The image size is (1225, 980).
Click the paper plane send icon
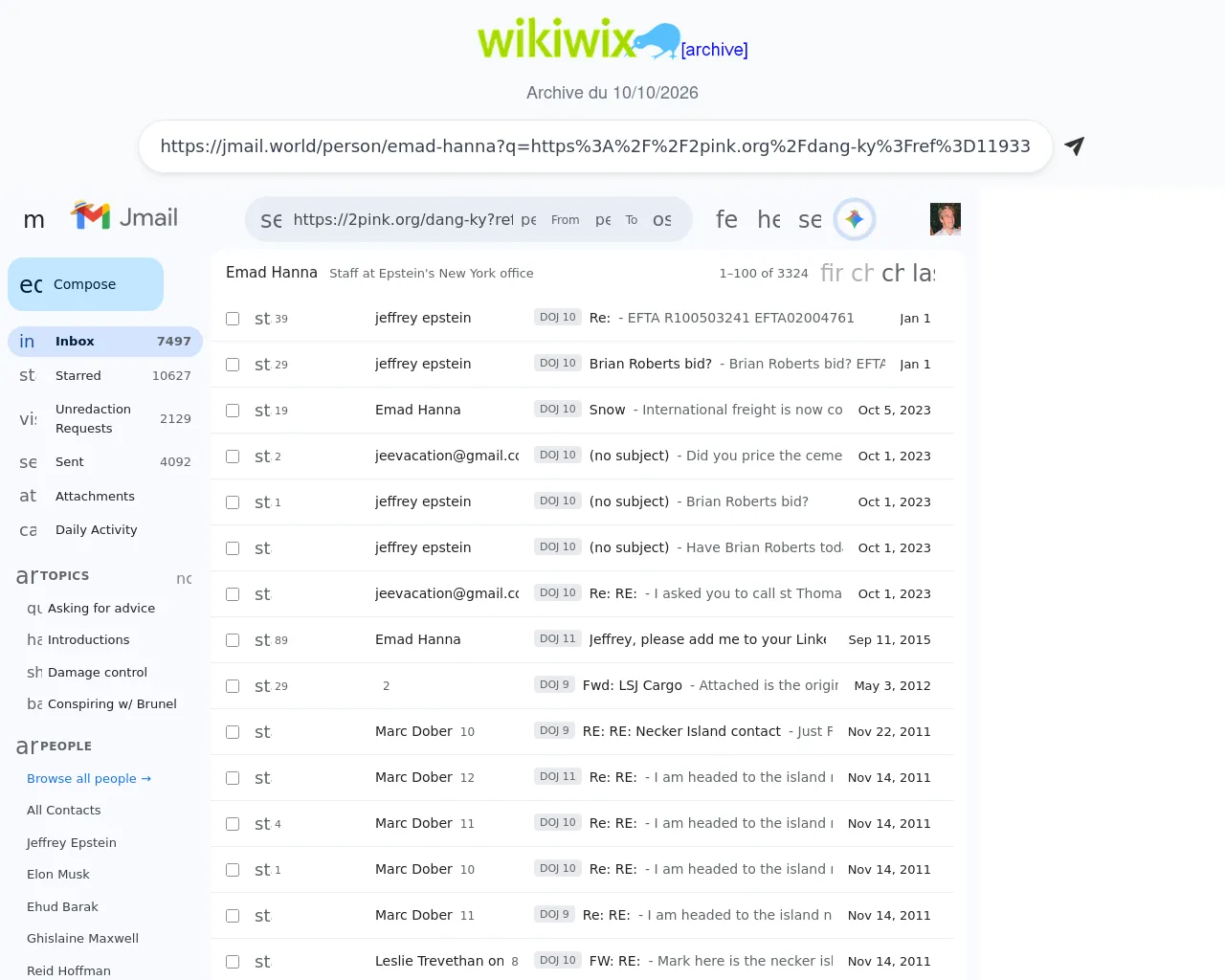(x=1075, y=145)
